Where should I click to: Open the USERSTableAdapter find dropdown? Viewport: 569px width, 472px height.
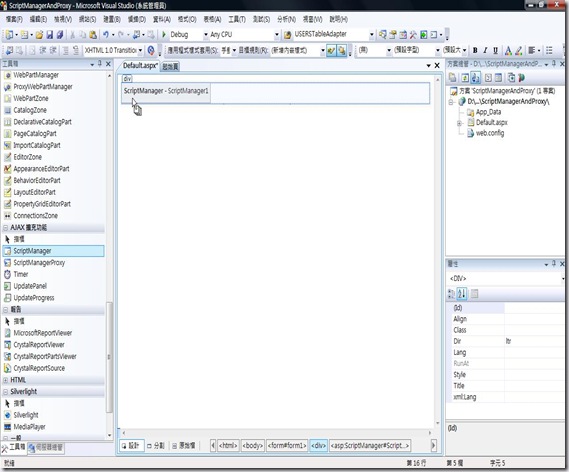coord(371,35)
